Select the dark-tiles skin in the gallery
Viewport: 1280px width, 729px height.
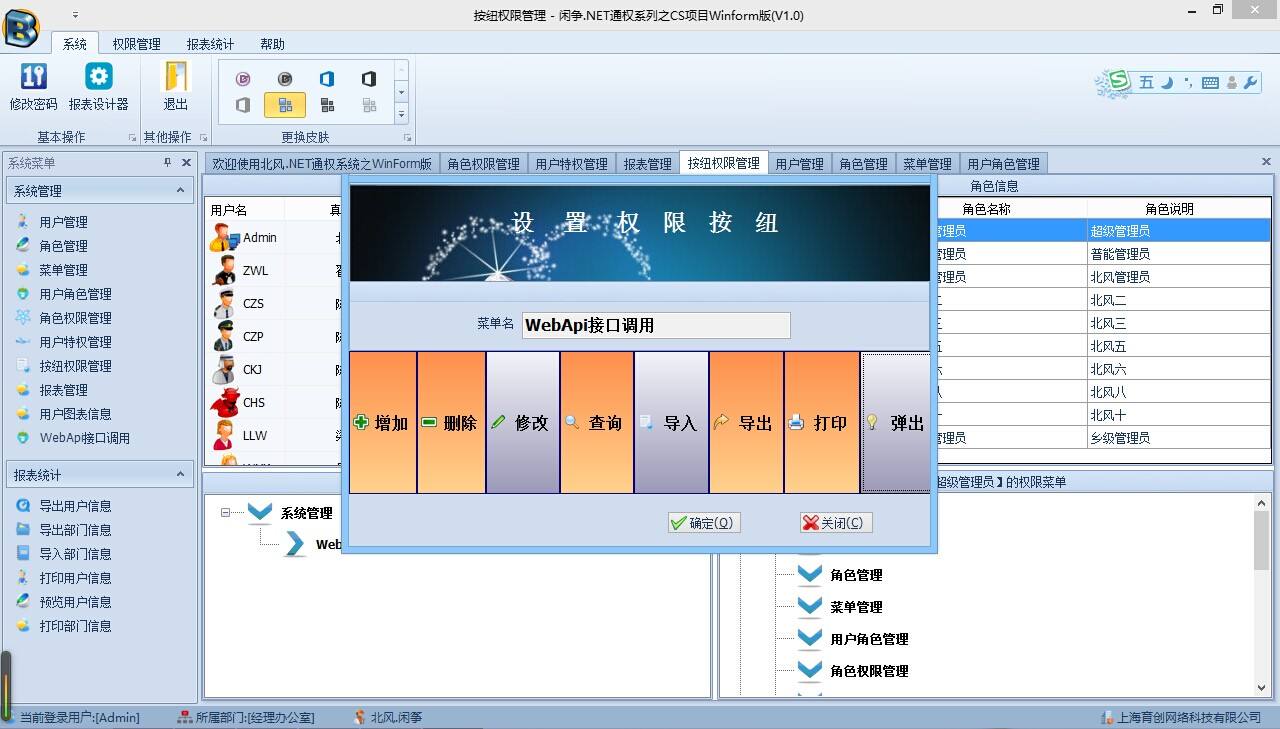click(x=327, y=104)
